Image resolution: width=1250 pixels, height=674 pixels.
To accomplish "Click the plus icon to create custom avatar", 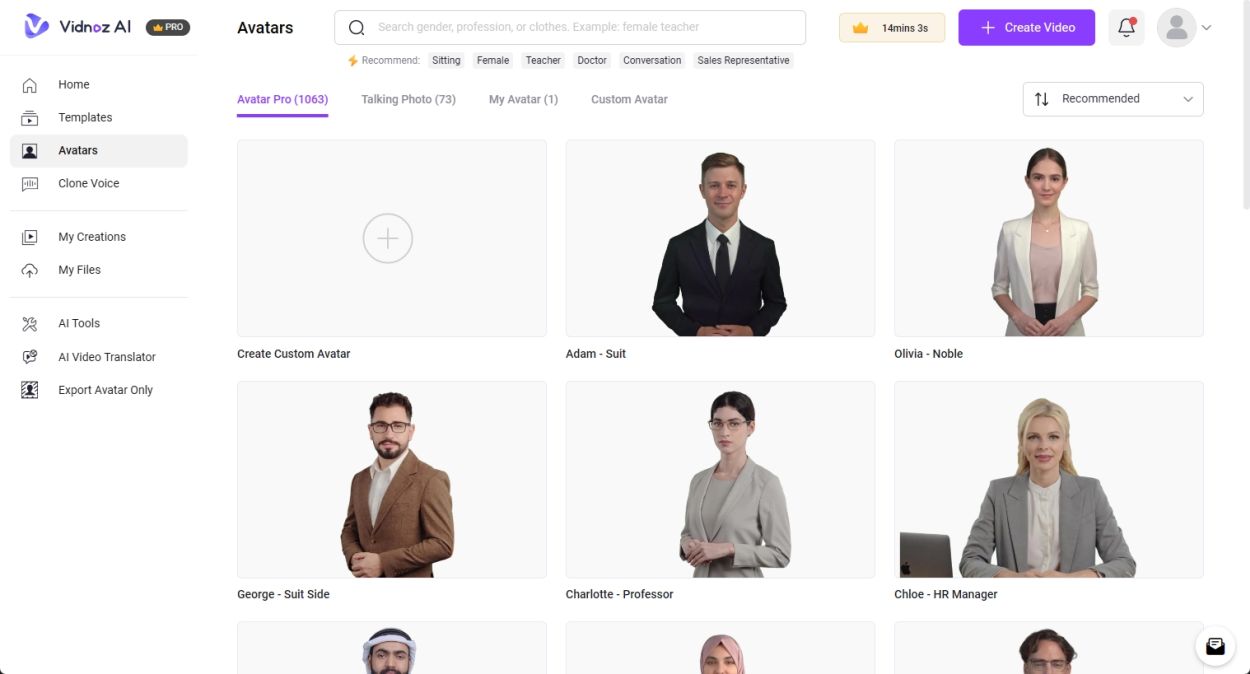I will point(388,238).
